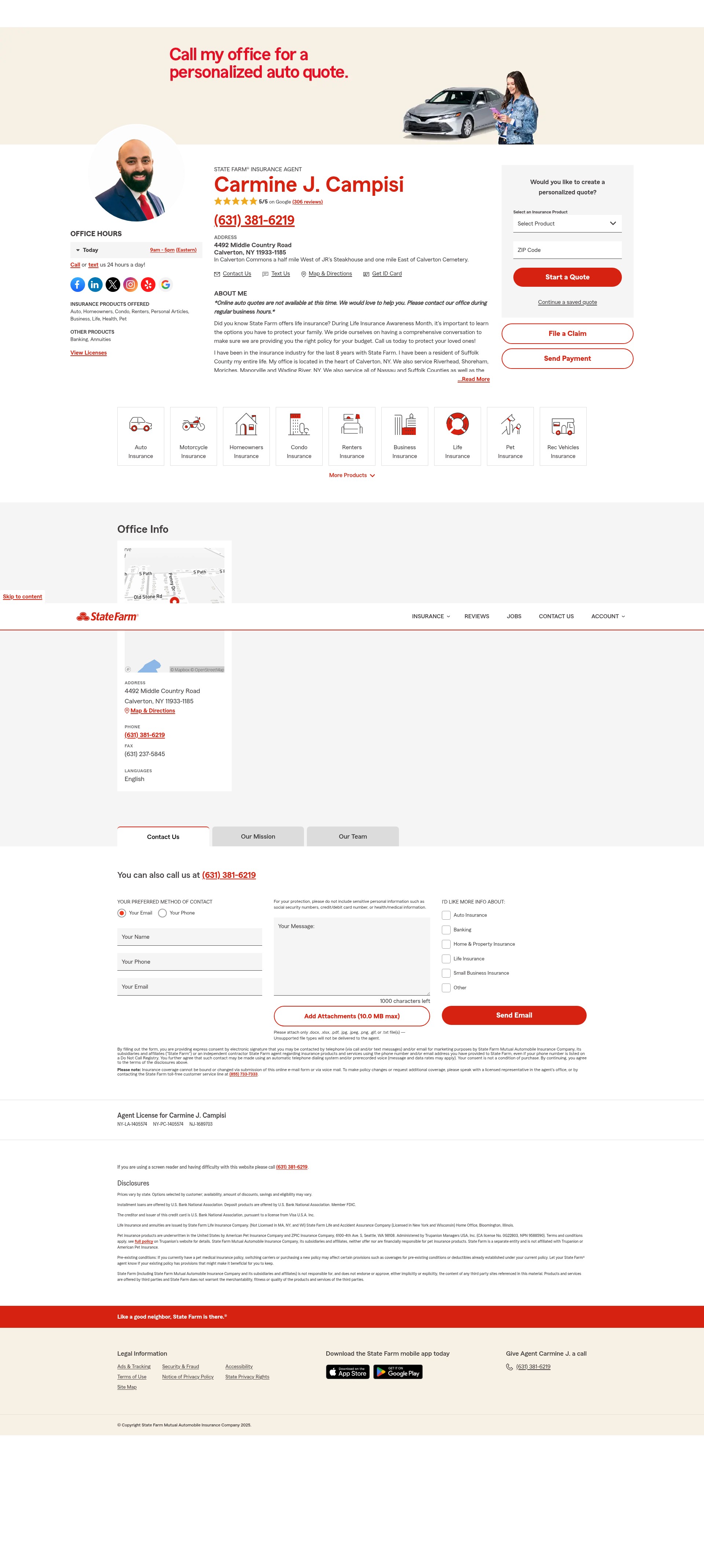This screenshot has width=704, height=1568.
Task: Select the Pet Insurance icon
Action: point(510,424)
